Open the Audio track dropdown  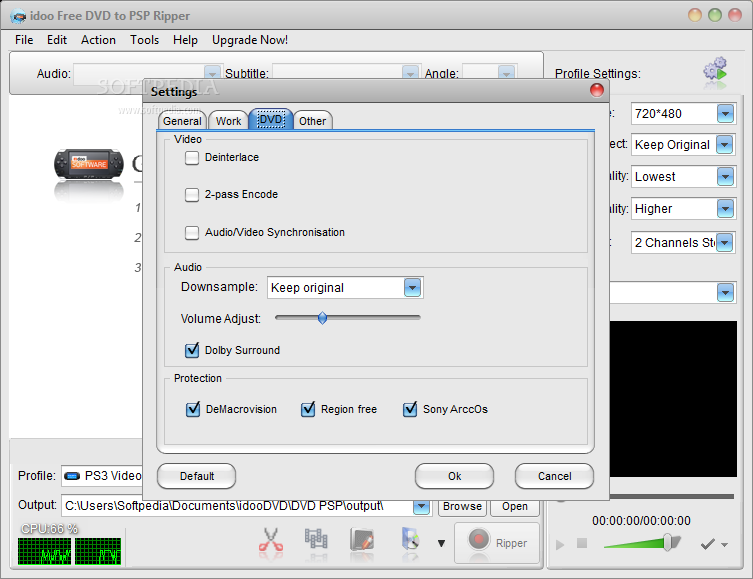(x=212, y=73)
